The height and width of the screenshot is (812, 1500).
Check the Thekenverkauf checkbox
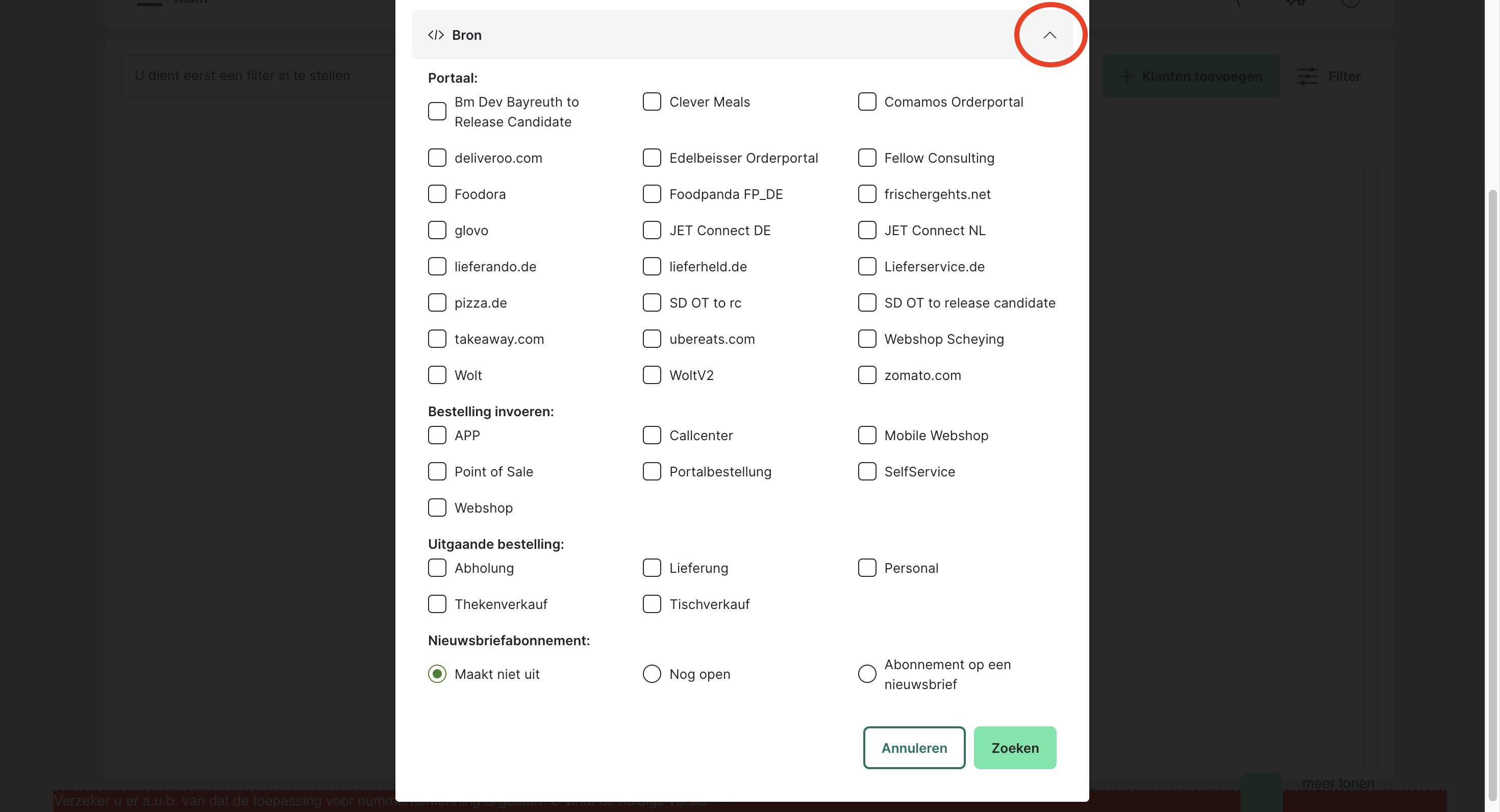pyautogui.click(x=437, y=604)
